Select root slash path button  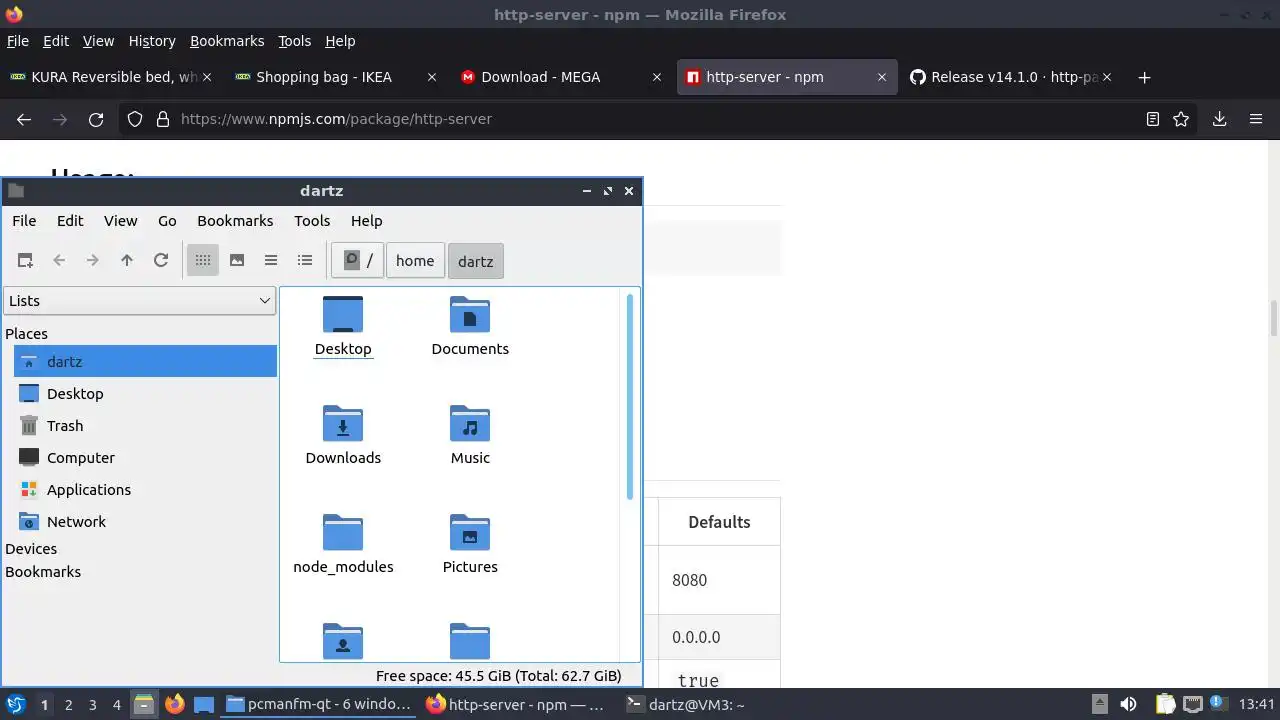(358, 261)
